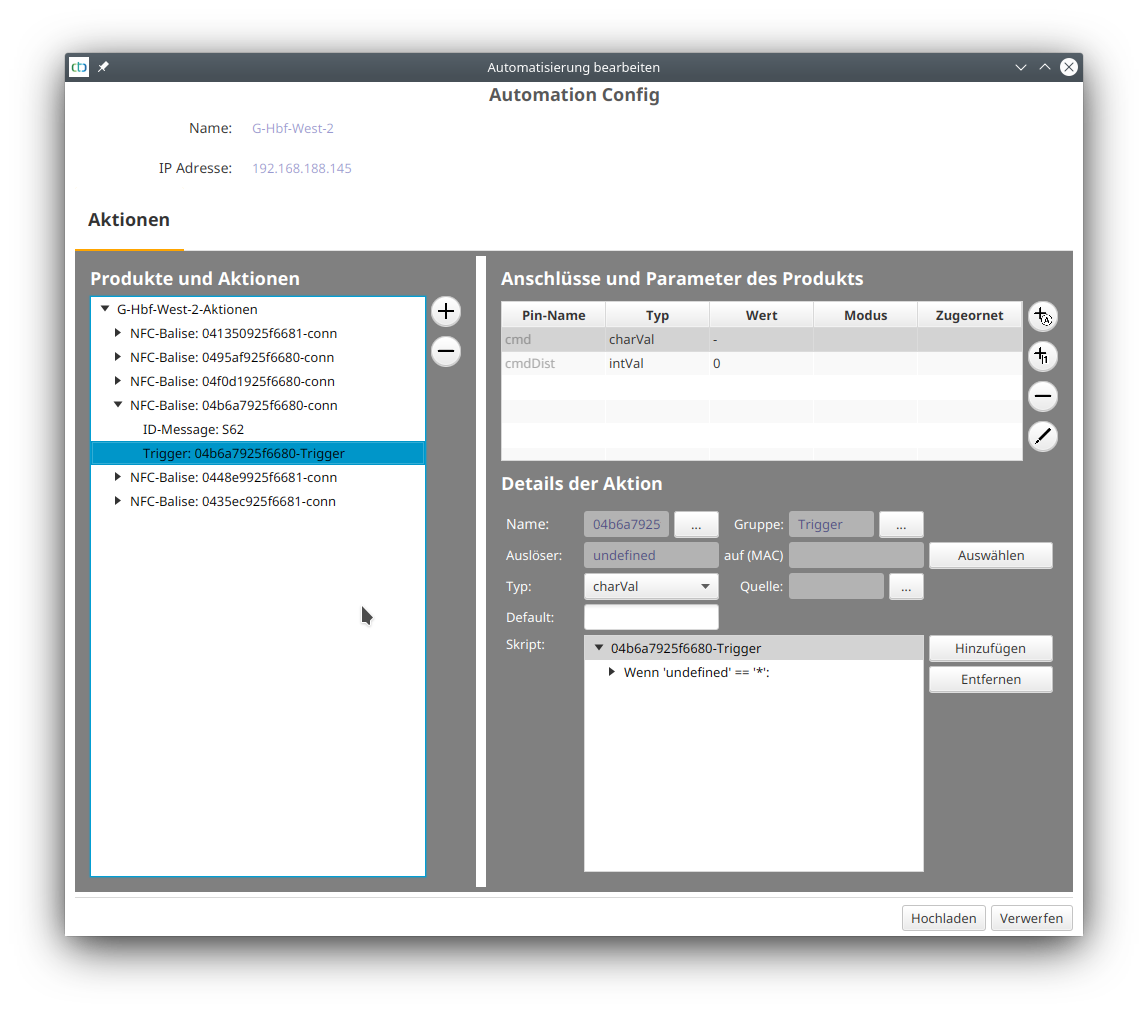The height and width of the screenshot is (1013, 1148).
Task: Switch to the Aktionen tab
Action: pos(129,220)
